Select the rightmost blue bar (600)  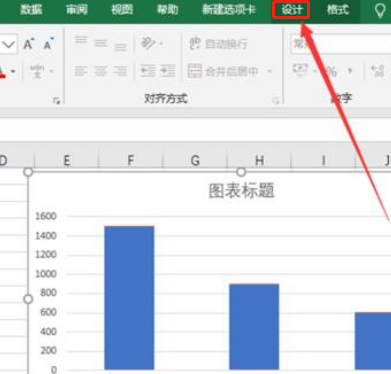(x=373, y=341)
